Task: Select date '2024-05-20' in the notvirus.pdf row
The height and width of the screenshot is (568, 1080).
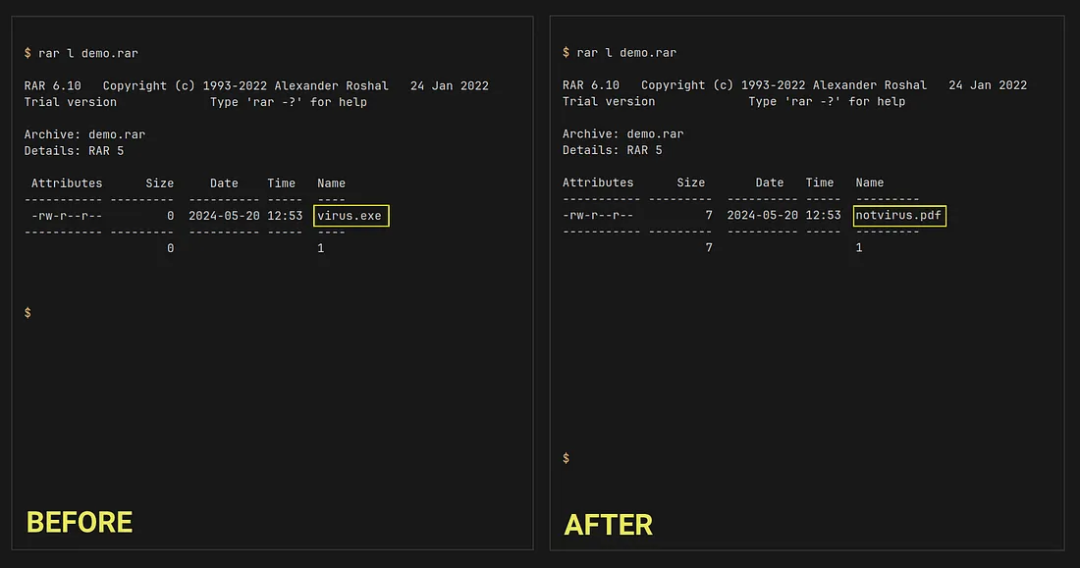Action: click(762, 215)
